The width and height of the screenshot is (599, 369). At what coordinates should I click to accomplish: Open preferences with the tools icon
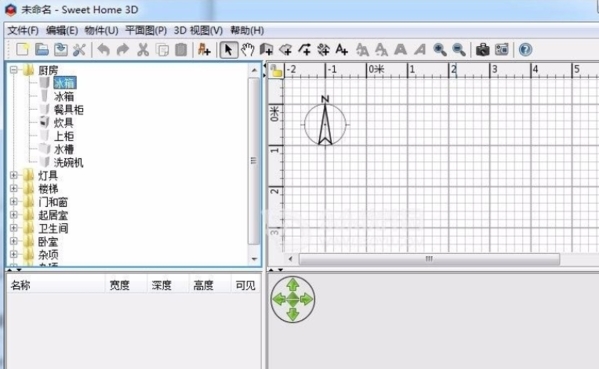pos(79,50)
